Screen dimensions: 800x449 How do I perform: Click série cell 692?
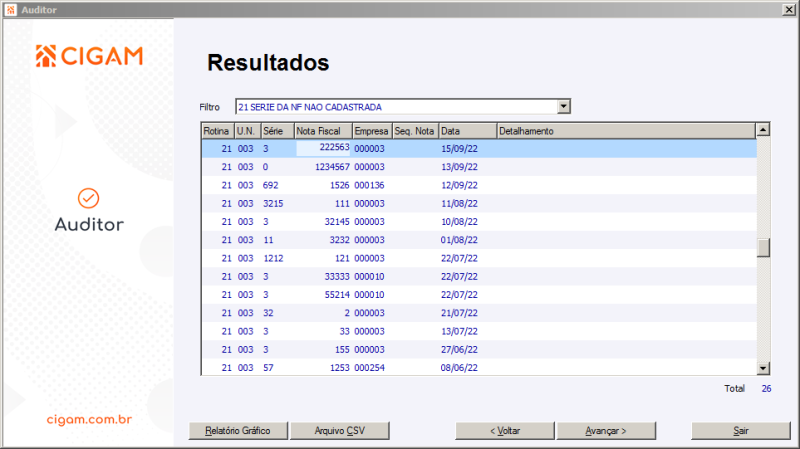270,185
